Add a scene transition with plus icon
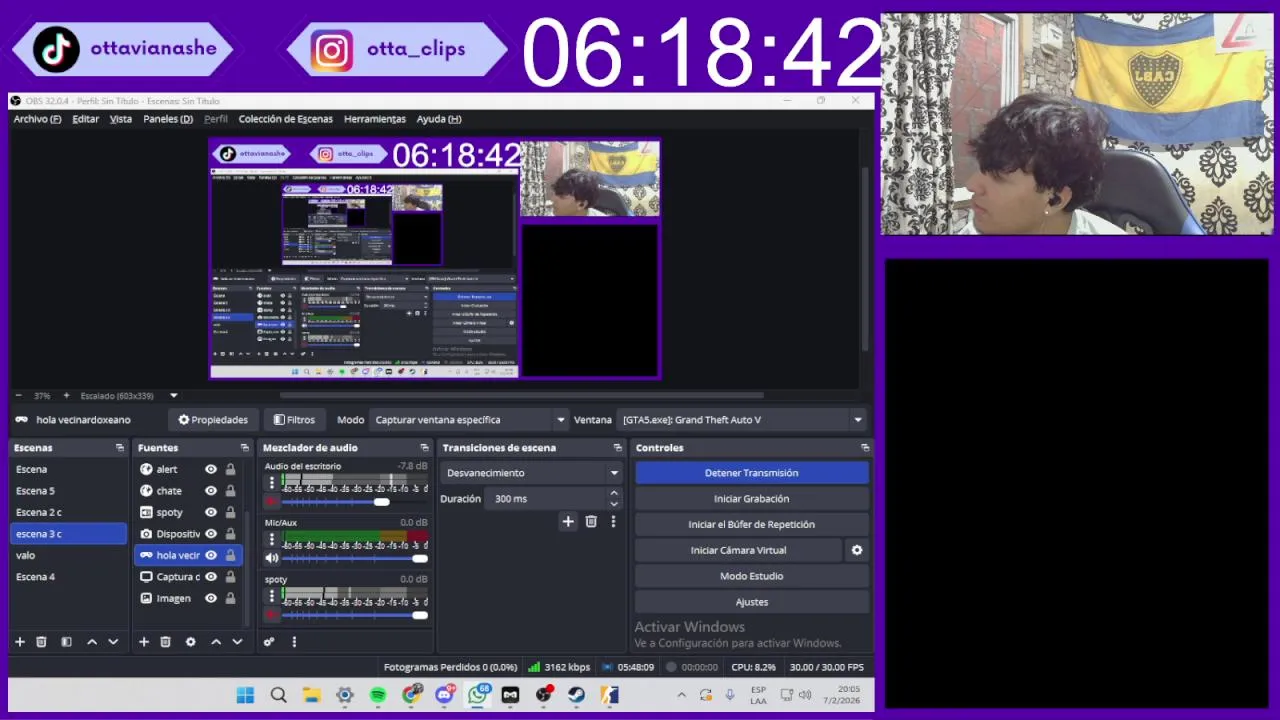 pos(568,521)
